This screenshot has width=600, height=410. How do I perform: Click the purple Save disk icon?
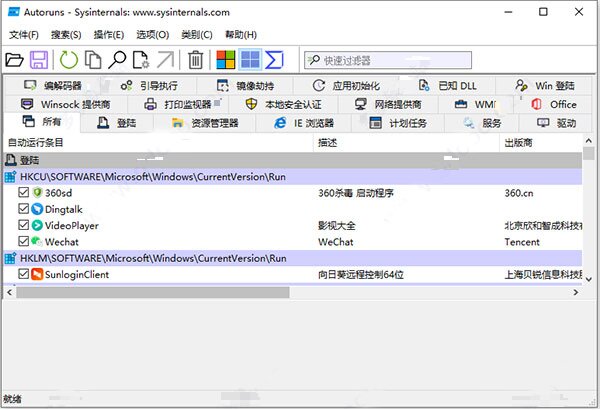39,60
